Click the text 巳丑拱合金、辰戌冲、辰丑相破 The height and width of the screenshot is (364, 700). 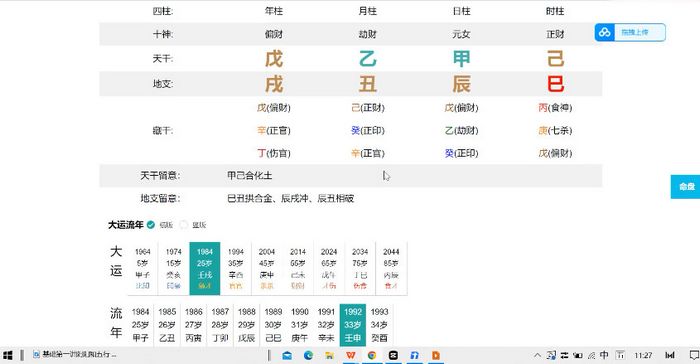[x=291, y=198]
